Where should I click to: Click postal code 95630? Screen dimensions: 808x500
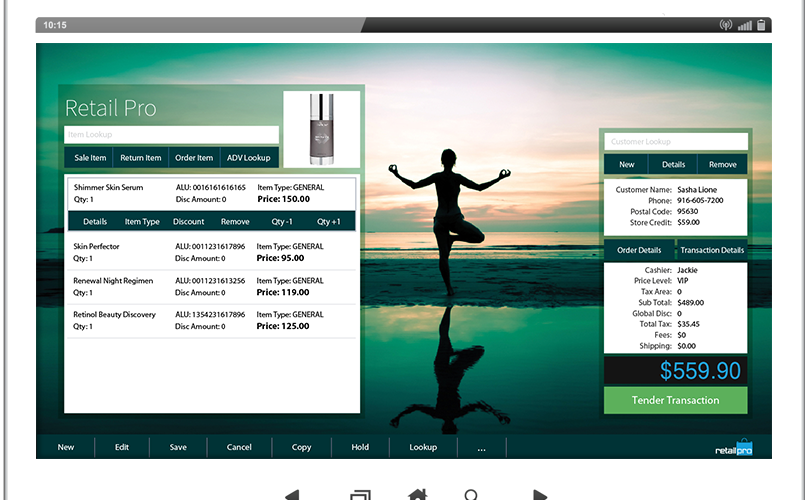(x=687, y=211)
